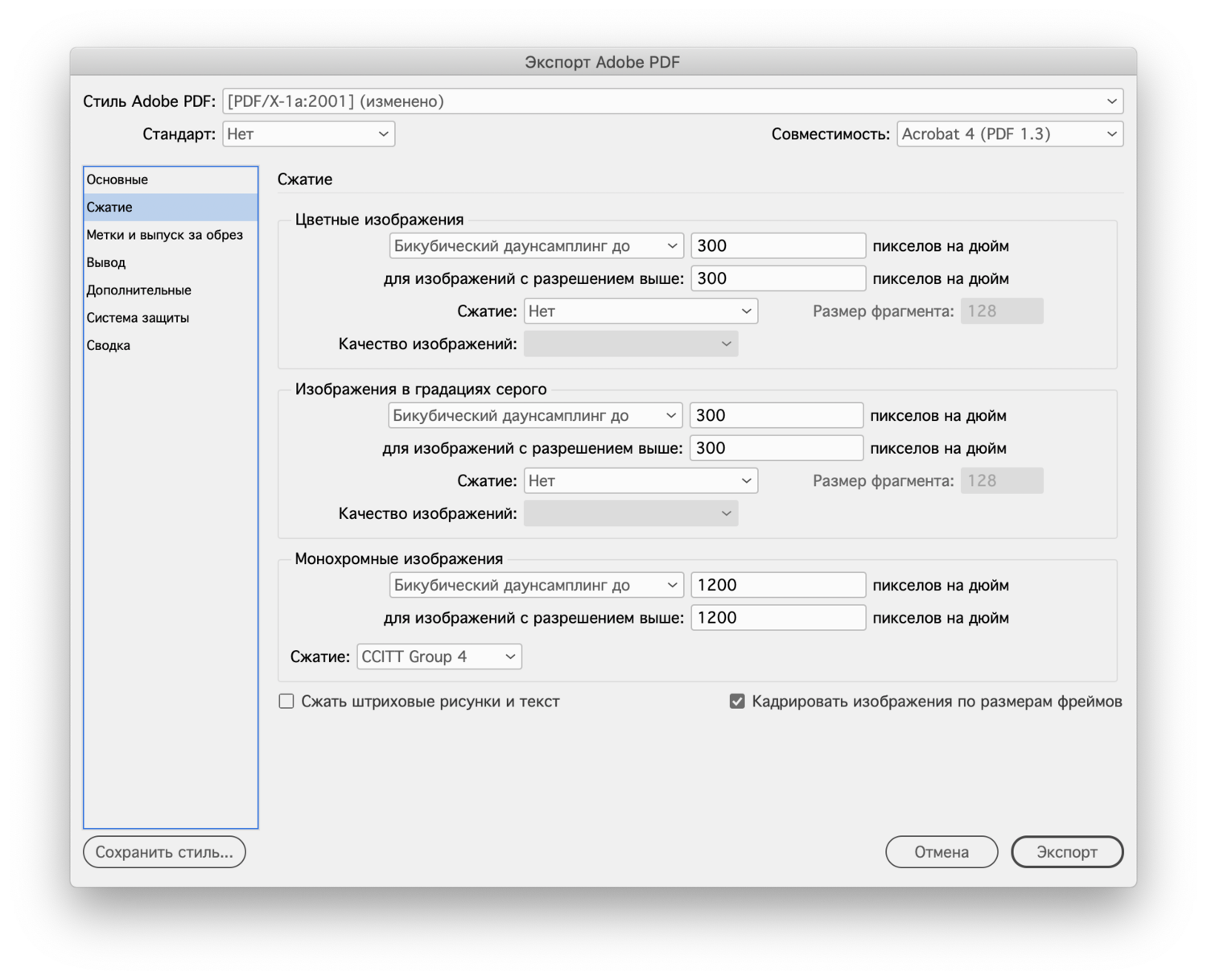1207x980 pixels.
Task: Click color images downsample resolution field
Action: pyautogui.click(x=778, y=246)
